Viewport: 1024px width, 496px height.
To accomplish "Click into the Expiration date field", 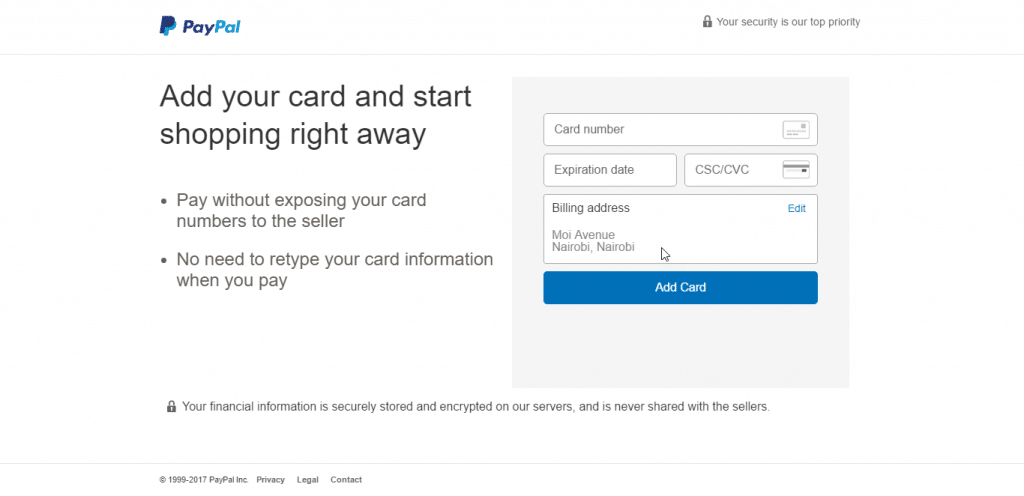I will coord(609,170).
